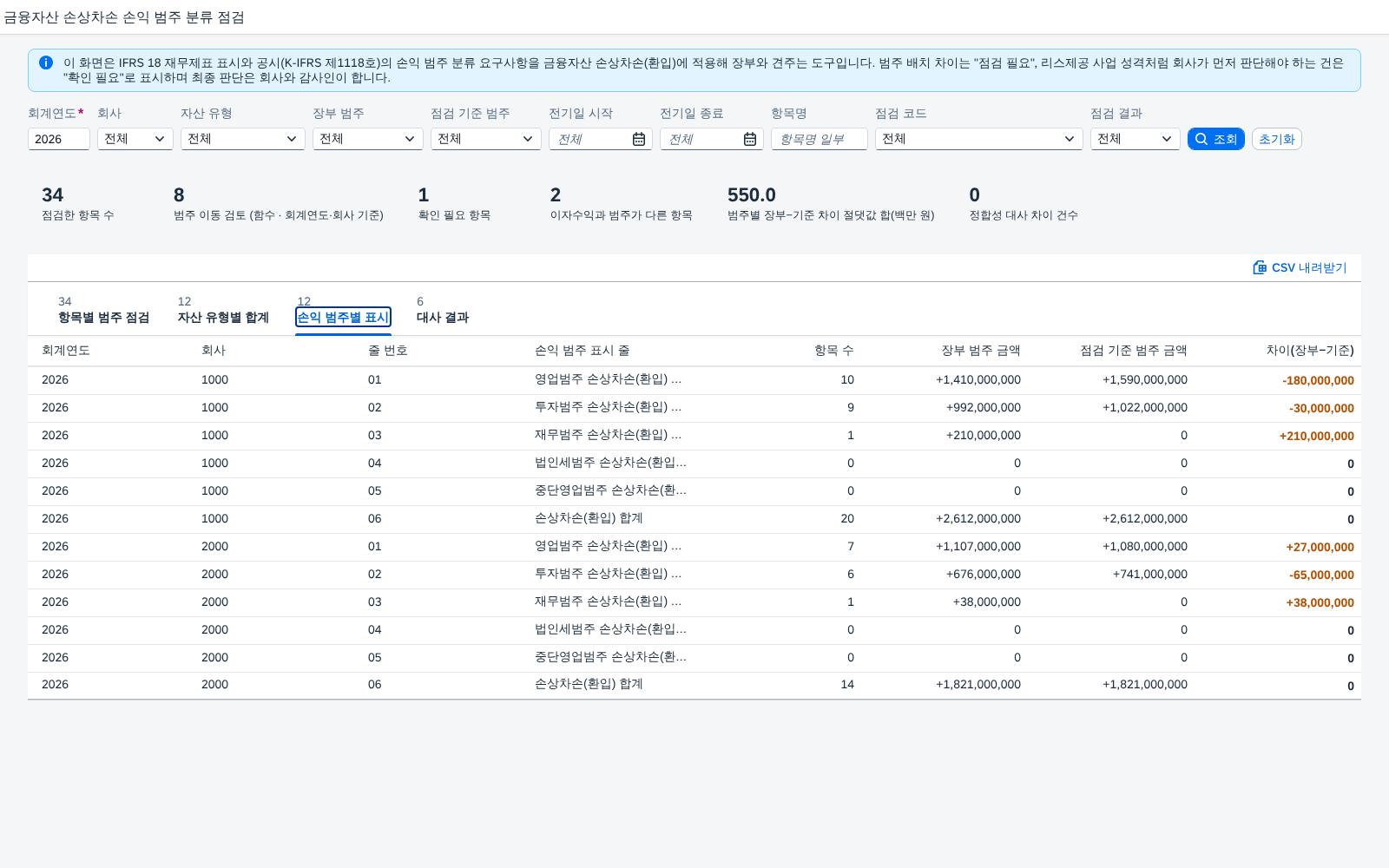Click the 회계연도 input field
Viewport: 1389px width, 868px height.
coord(59,139)
